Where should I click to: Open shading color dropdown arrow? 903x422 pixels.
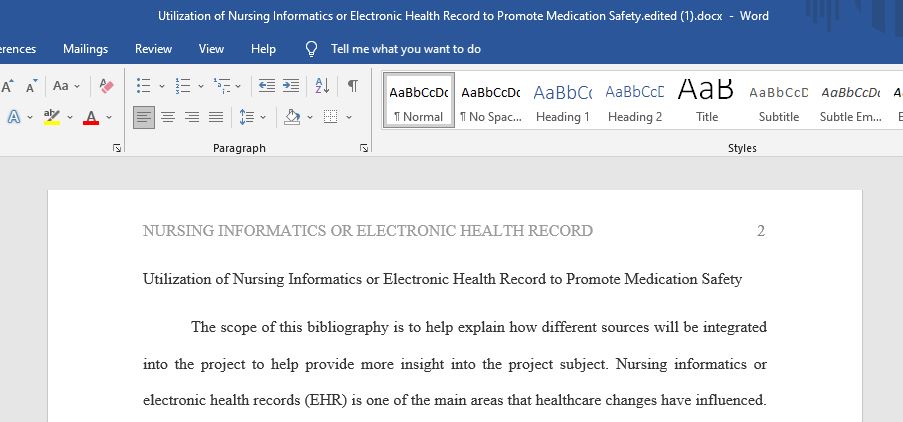point(310,117)
